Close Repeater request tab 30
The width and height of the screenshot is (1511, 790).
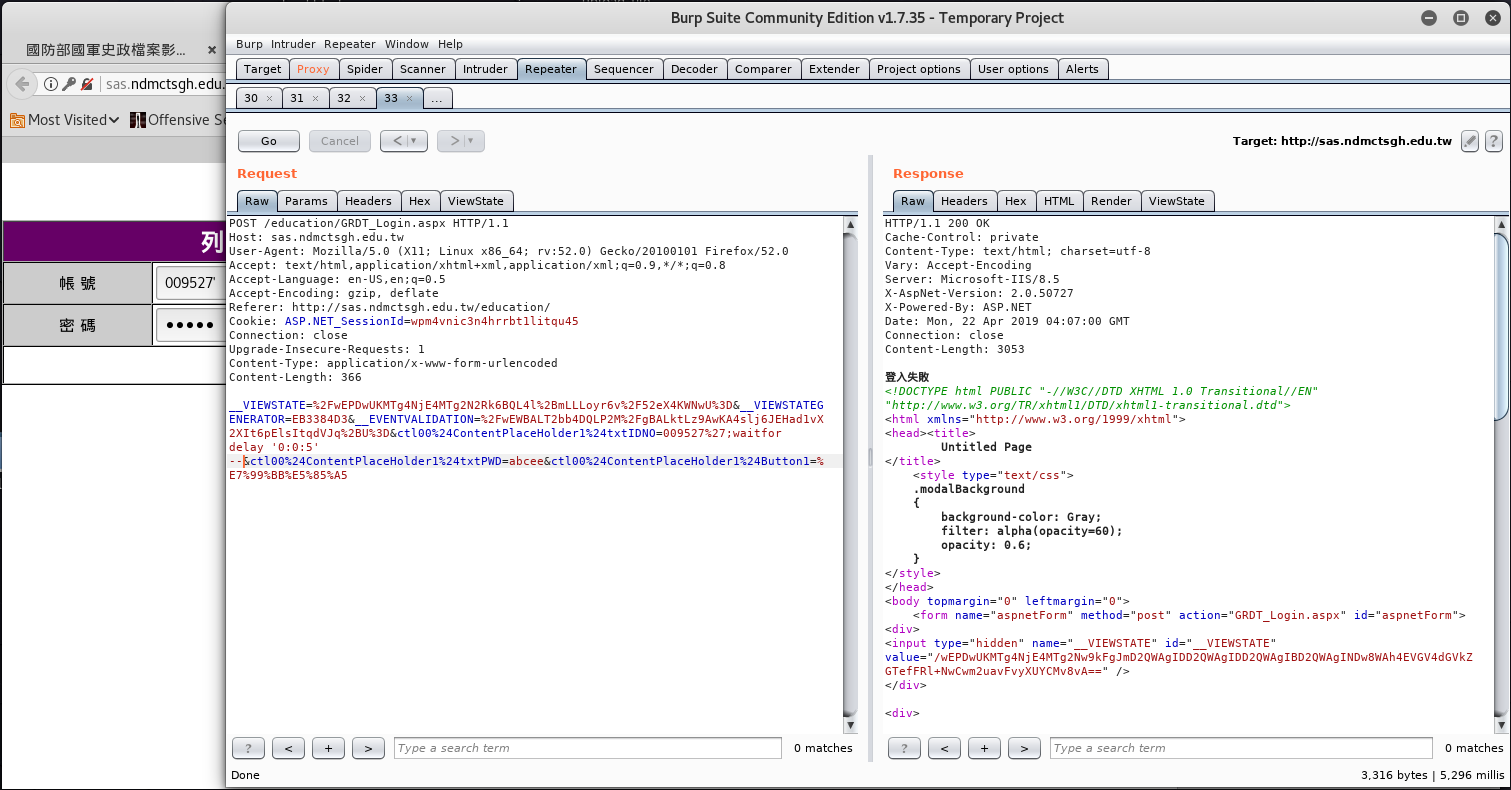pos(269,99)
